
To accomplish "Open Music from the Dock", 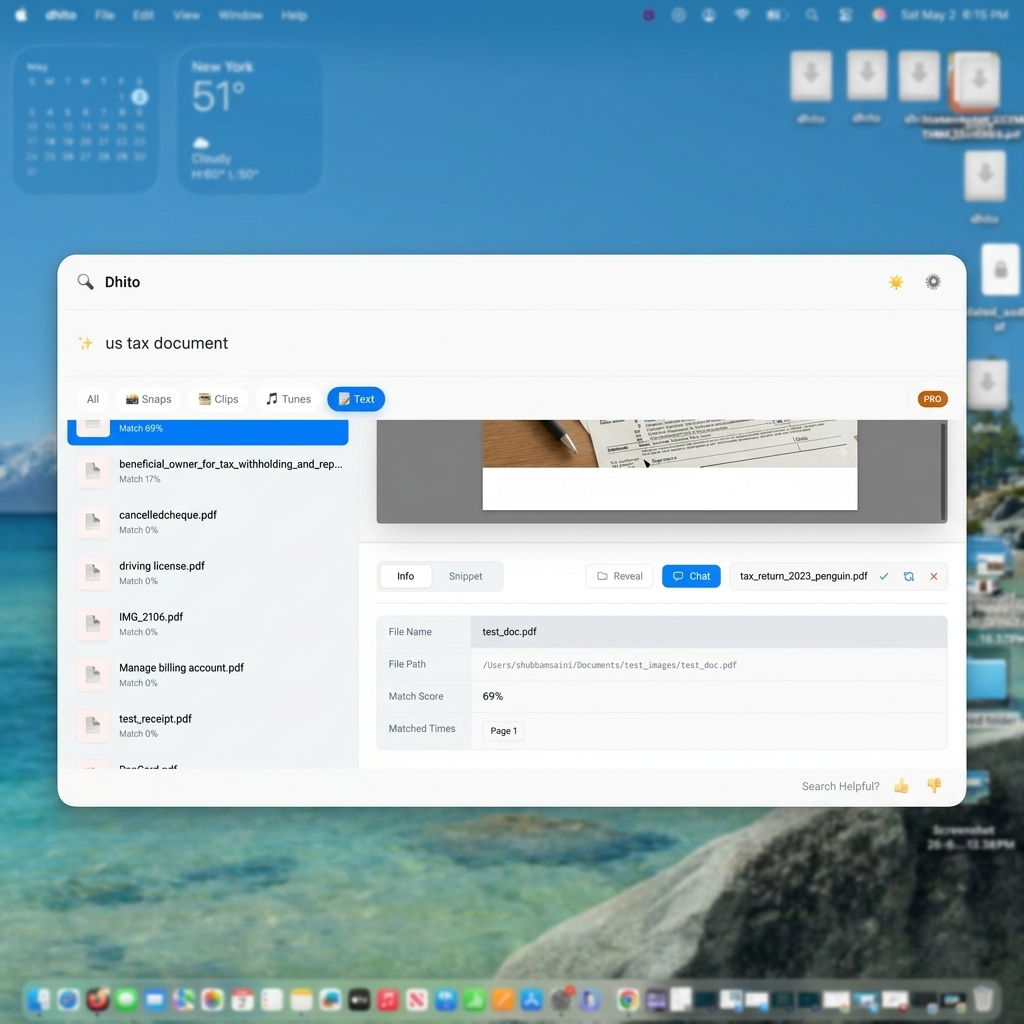I will [x=388, y=999].
